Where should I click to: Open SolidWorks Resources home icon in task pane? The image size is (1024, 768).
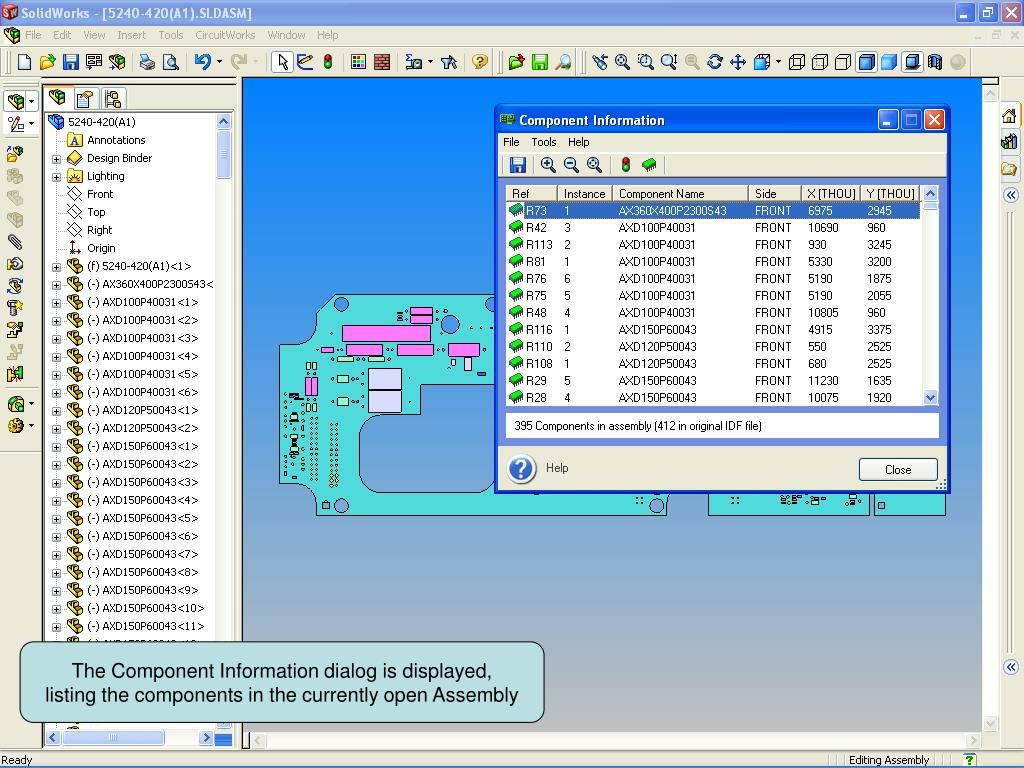[1009, 116]
